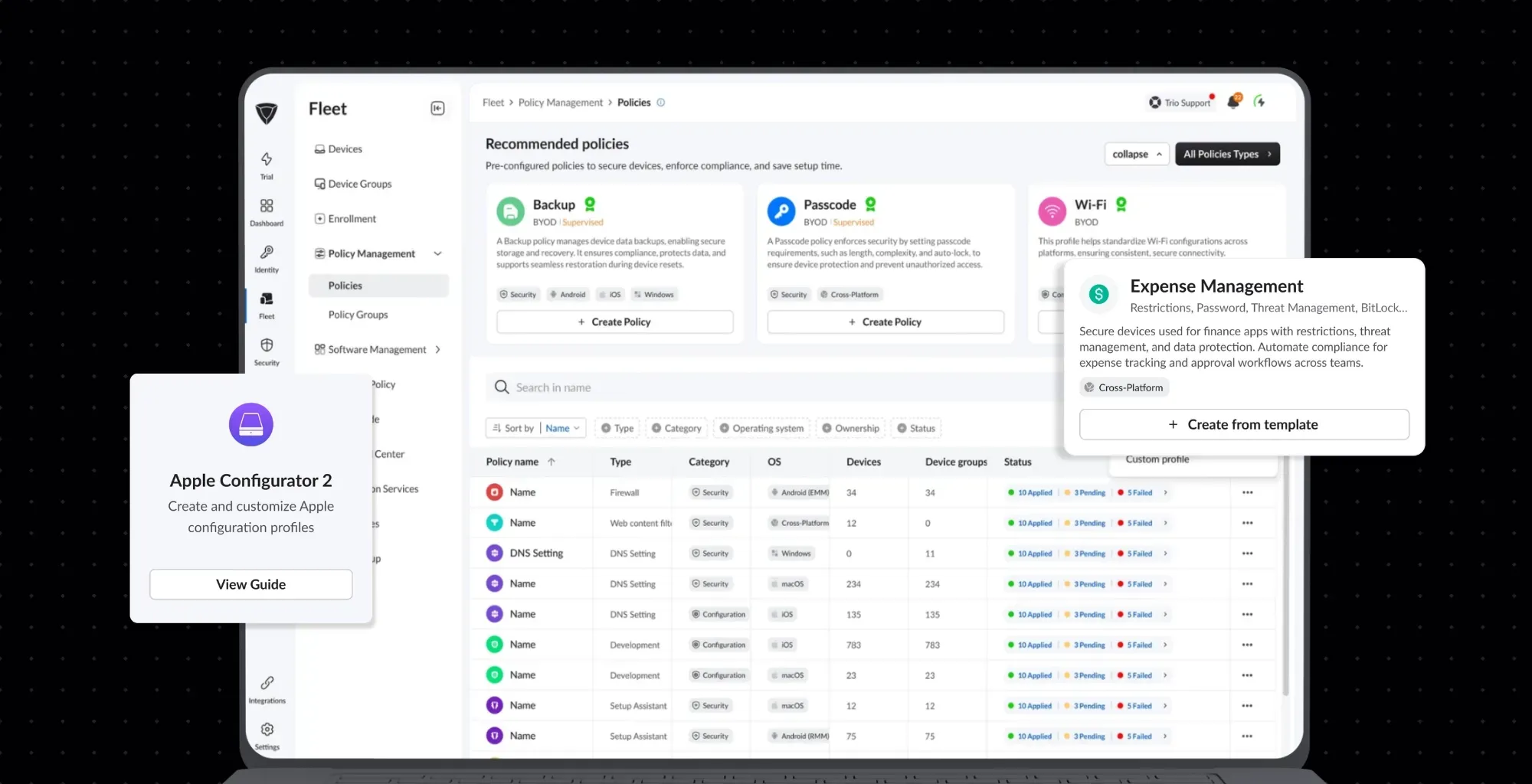Click the green lightning icon in header

pos(1259,101)
